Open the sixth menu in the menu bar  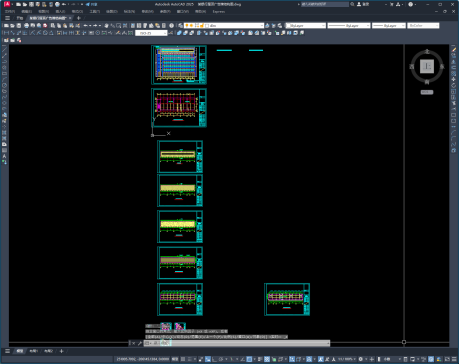click(x=95, y=11)
